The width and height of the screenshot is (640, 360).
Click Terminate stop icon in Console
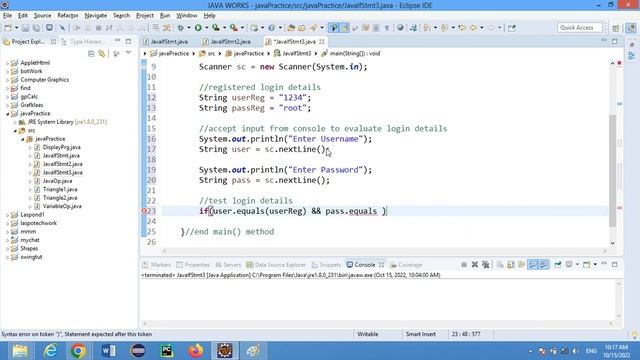(464, 264)
